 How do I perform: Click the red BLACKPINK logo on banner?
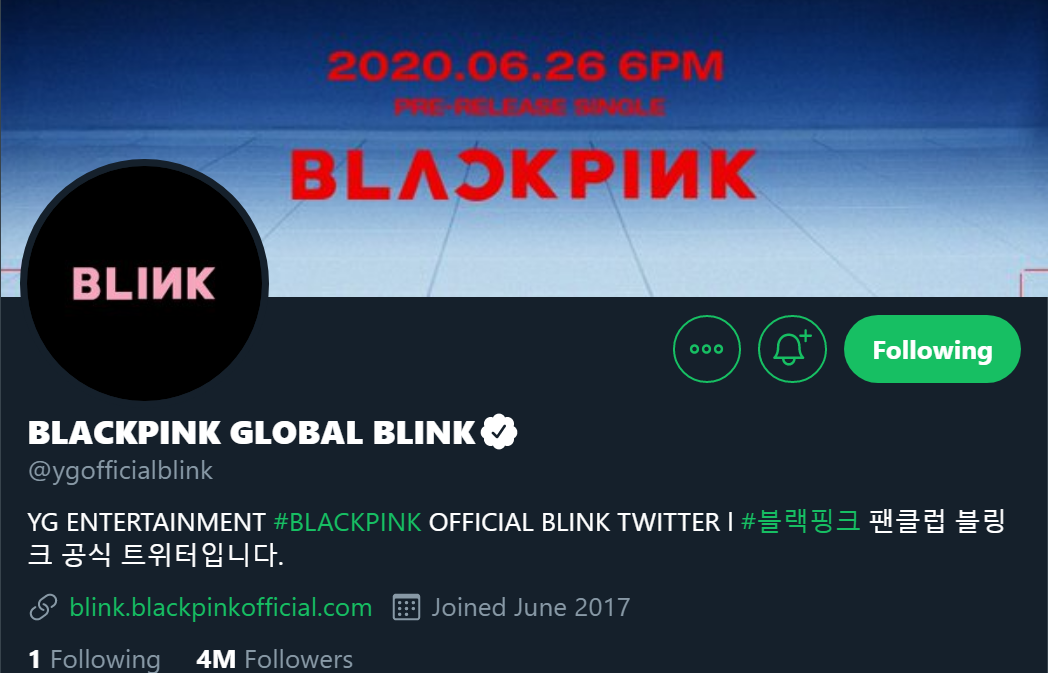524,175
